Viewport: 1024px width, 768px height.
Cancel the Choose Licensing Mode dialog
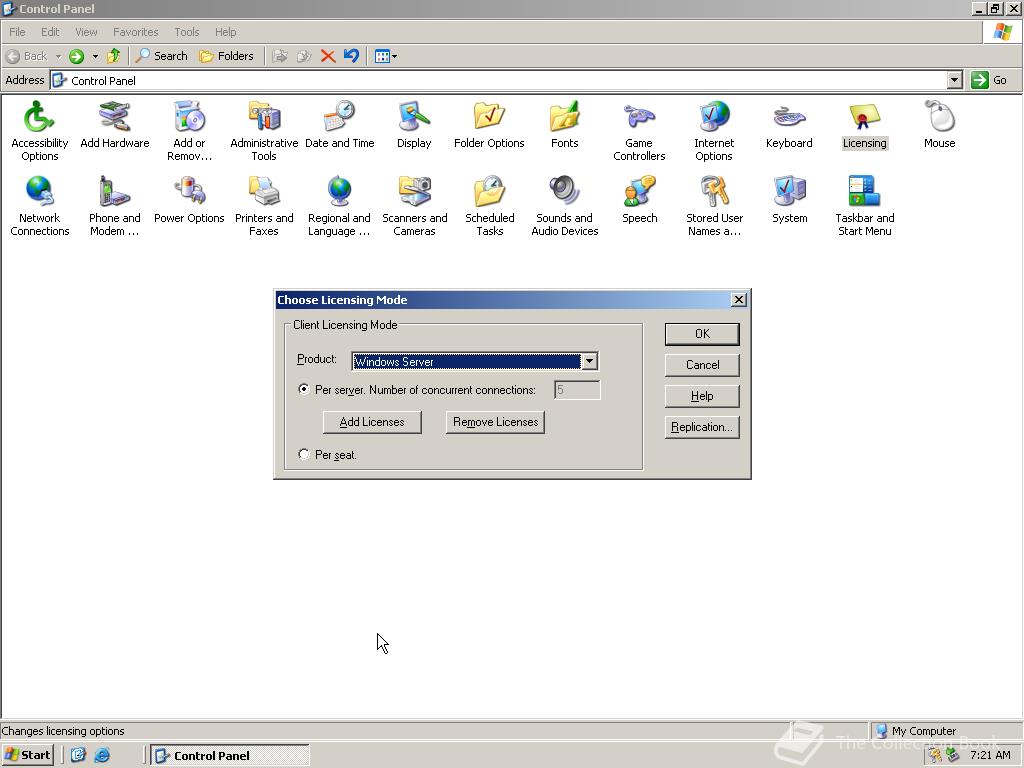pyautogui.click(x=702, y=365)
